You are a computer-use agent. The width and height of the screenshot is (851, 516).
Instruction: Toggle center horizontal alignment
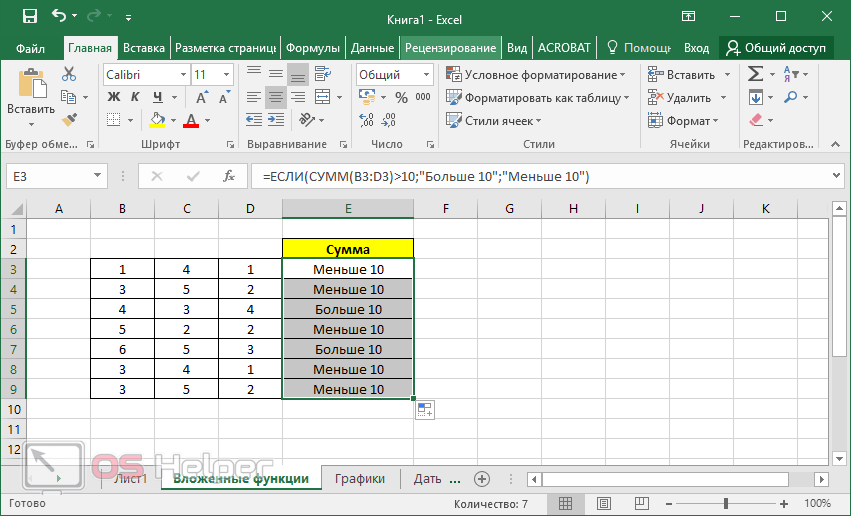click(275, 97)
